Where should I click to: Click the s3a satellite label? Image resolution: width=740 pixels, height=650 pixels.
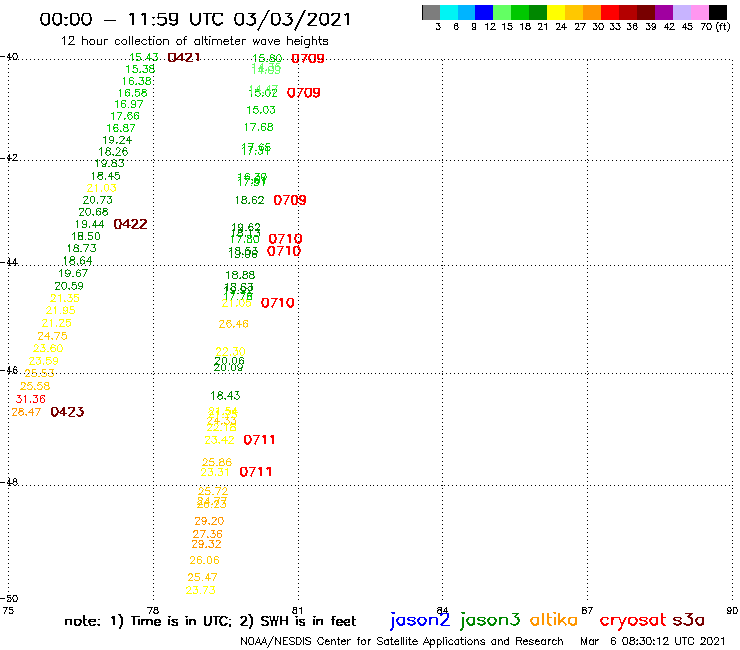pos(689,620)
